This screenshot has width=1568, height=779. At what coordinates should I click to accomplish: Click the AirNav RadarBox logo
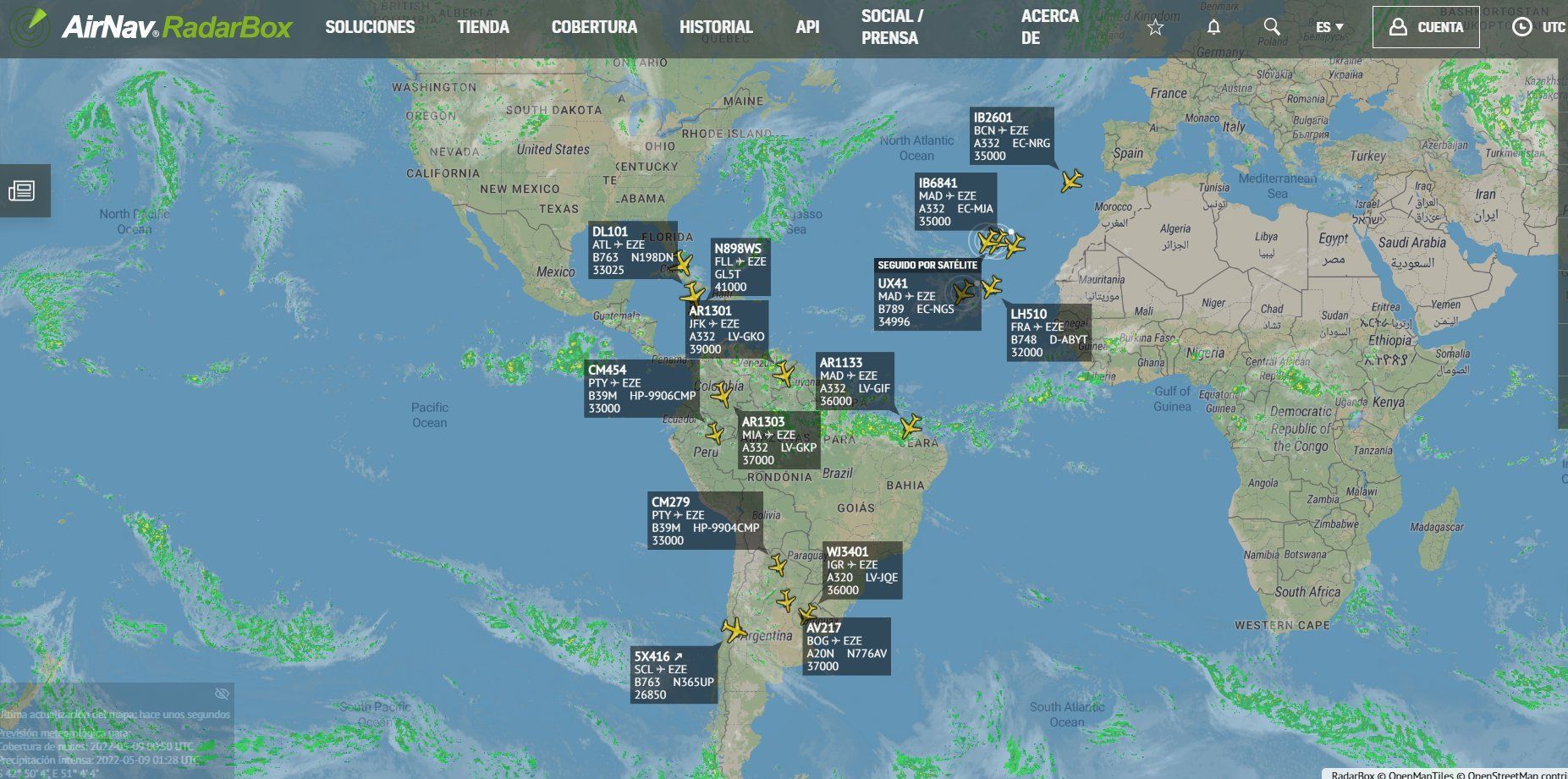click(151, 27)
